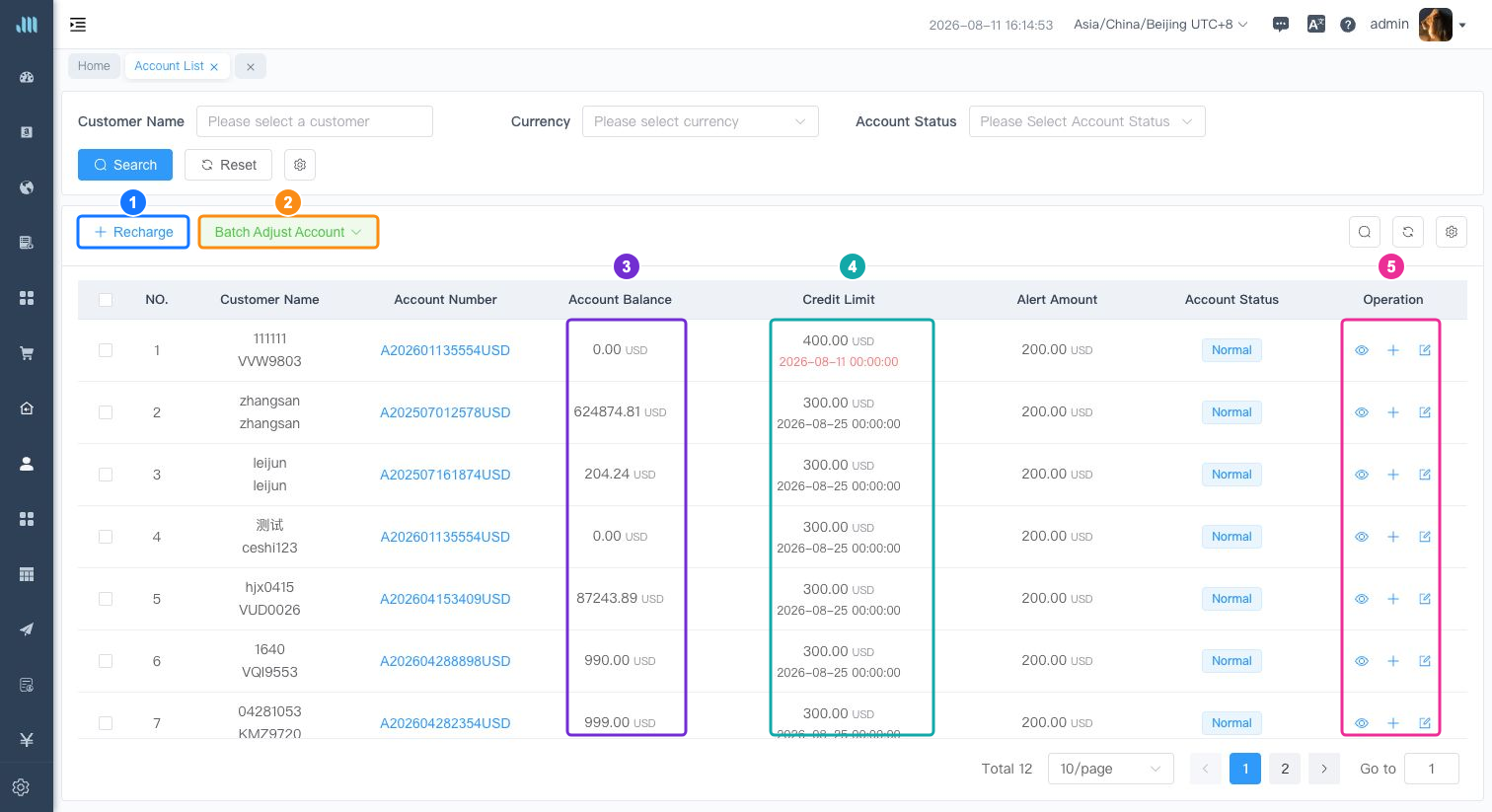Click the Credit Limit column header
This screenshot has width=1492, height=812.
tap(839, 300)
